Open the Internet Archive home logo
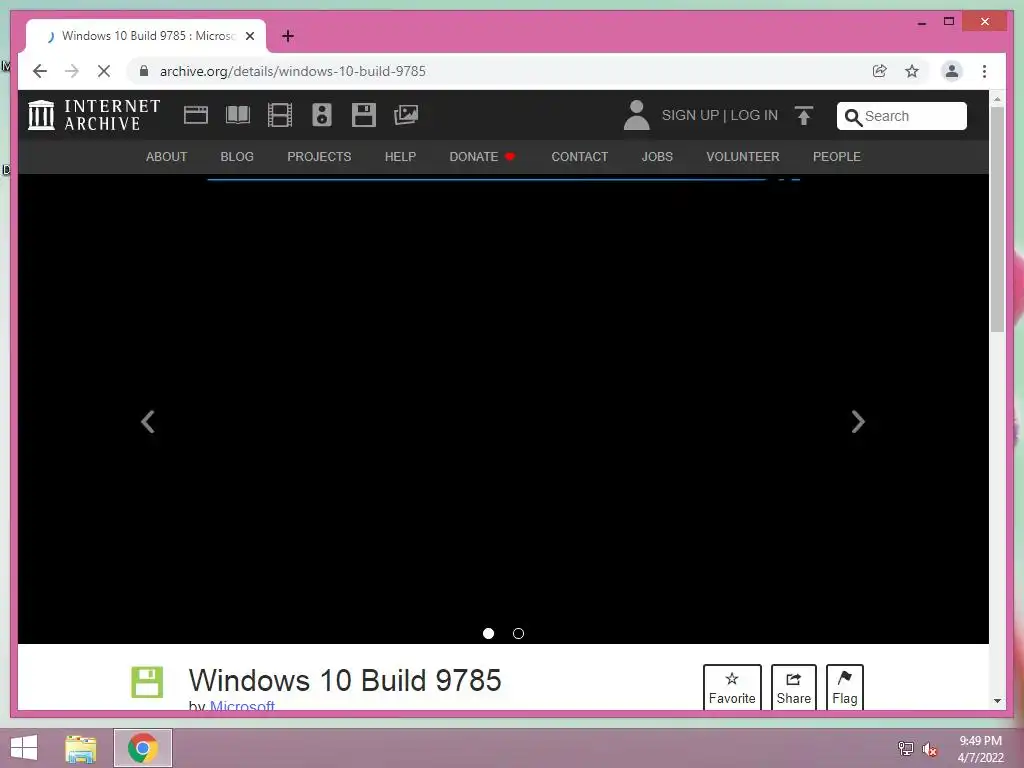 tap(93, 115)
